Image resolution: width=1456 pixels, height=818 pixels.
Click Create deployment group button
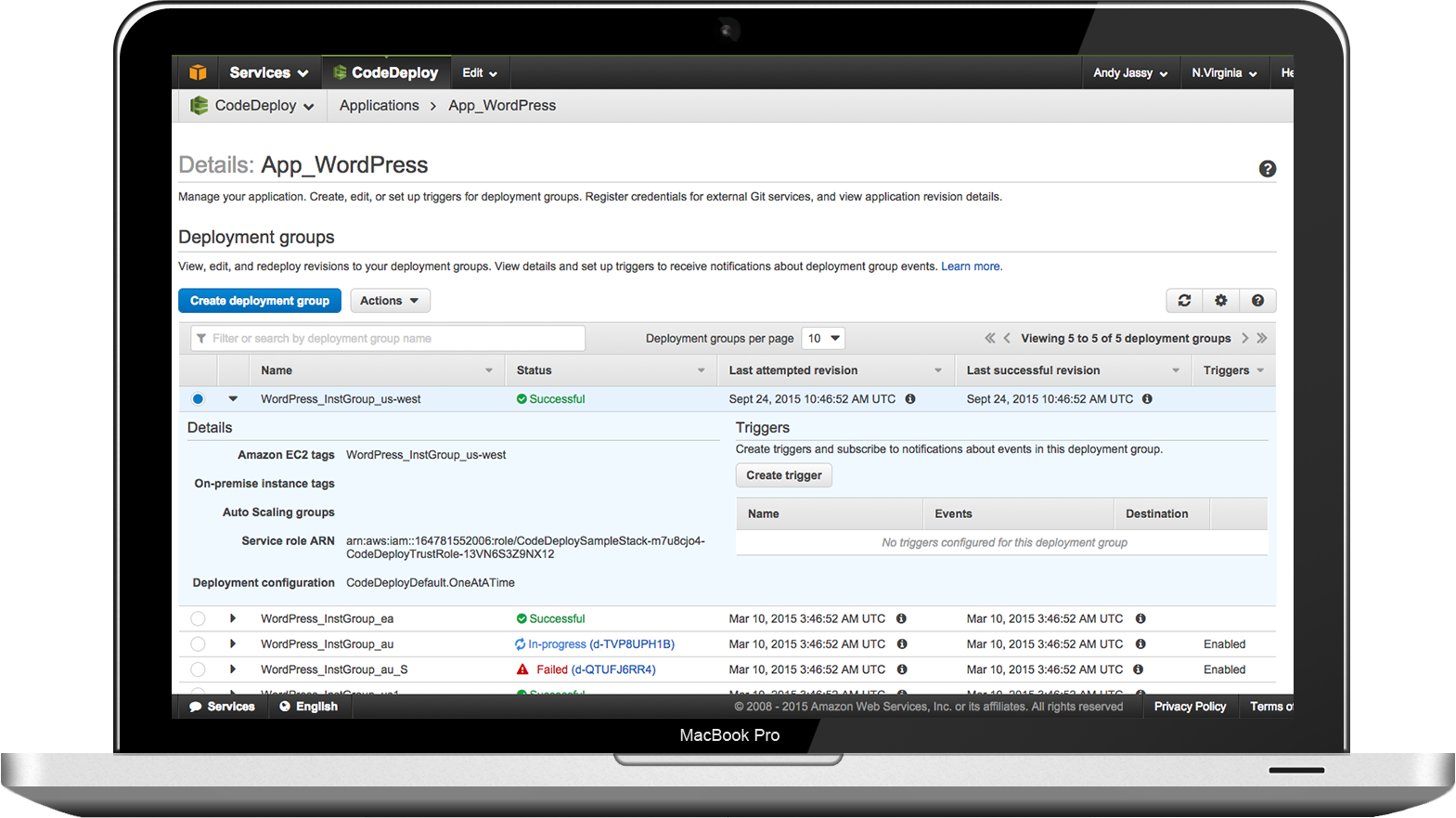tap(260, 301)
